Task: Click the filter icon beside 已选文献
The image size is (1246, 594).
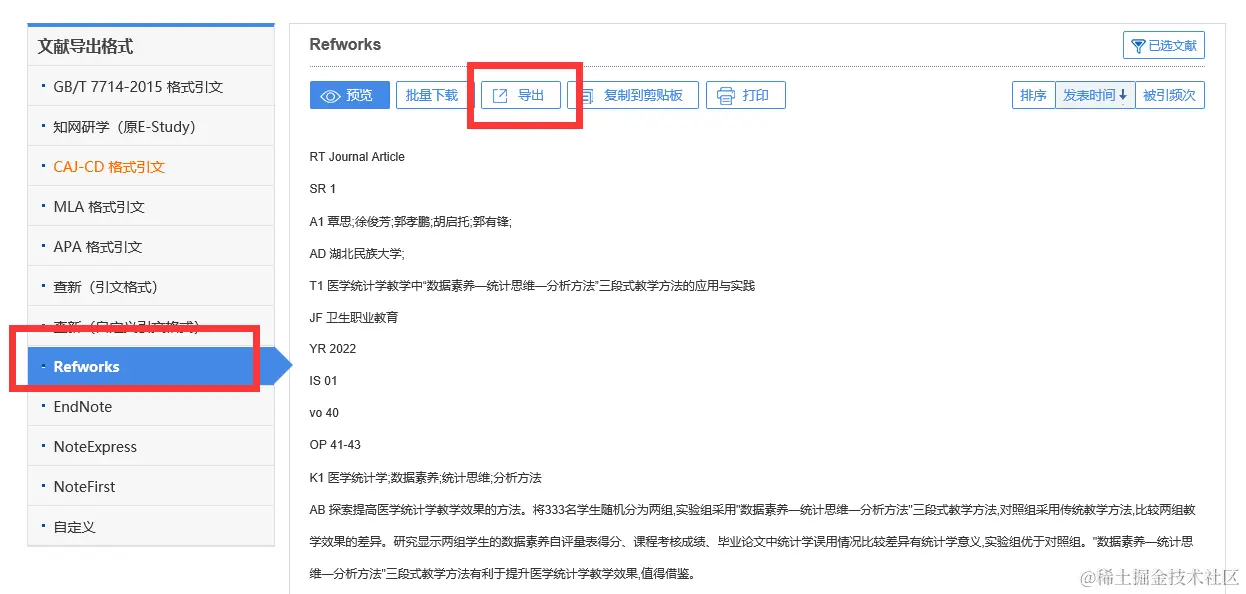Action: [1138, 46]
